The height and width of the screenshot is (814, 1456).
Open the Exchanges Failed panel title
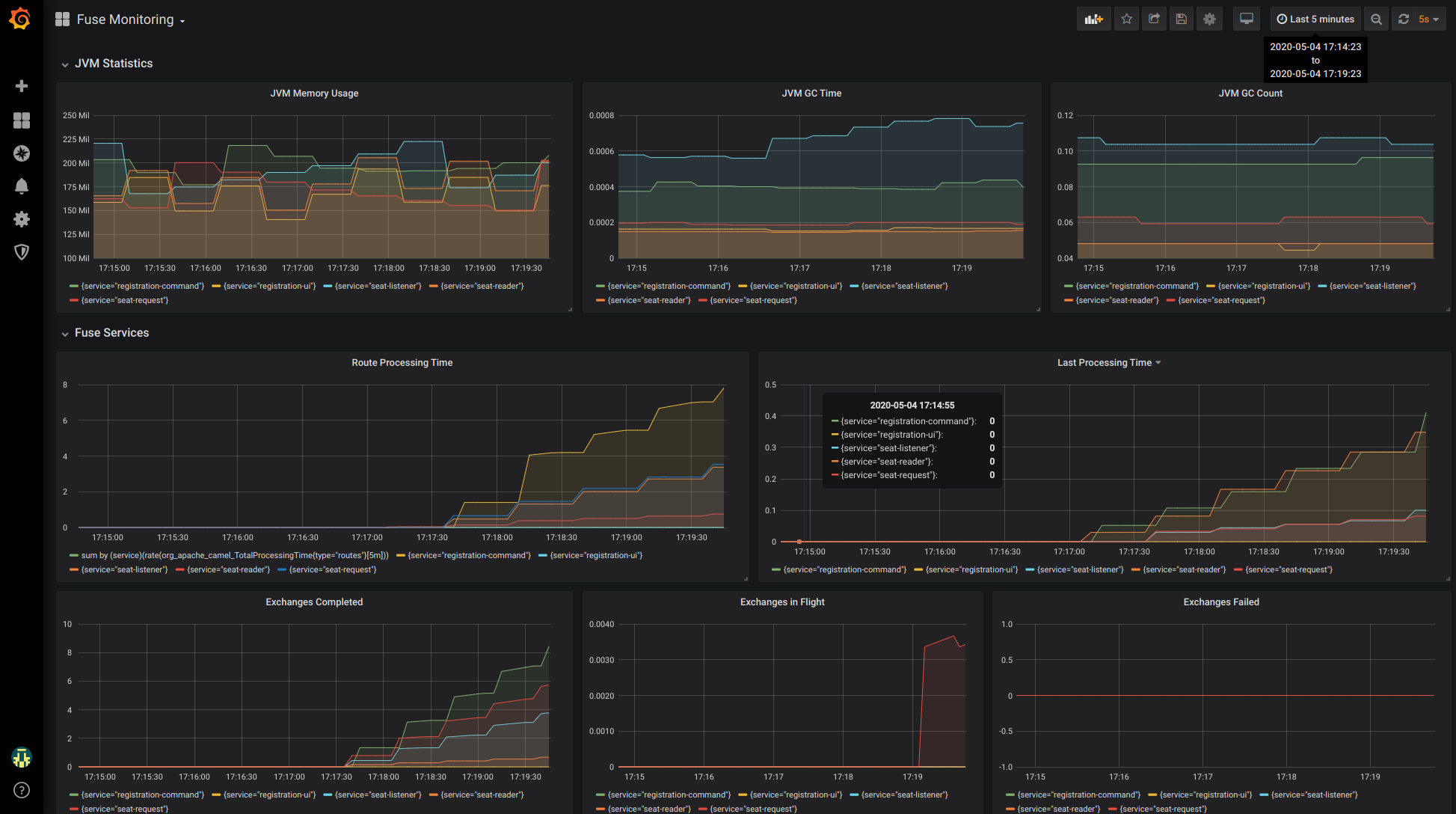point(1221,602)
